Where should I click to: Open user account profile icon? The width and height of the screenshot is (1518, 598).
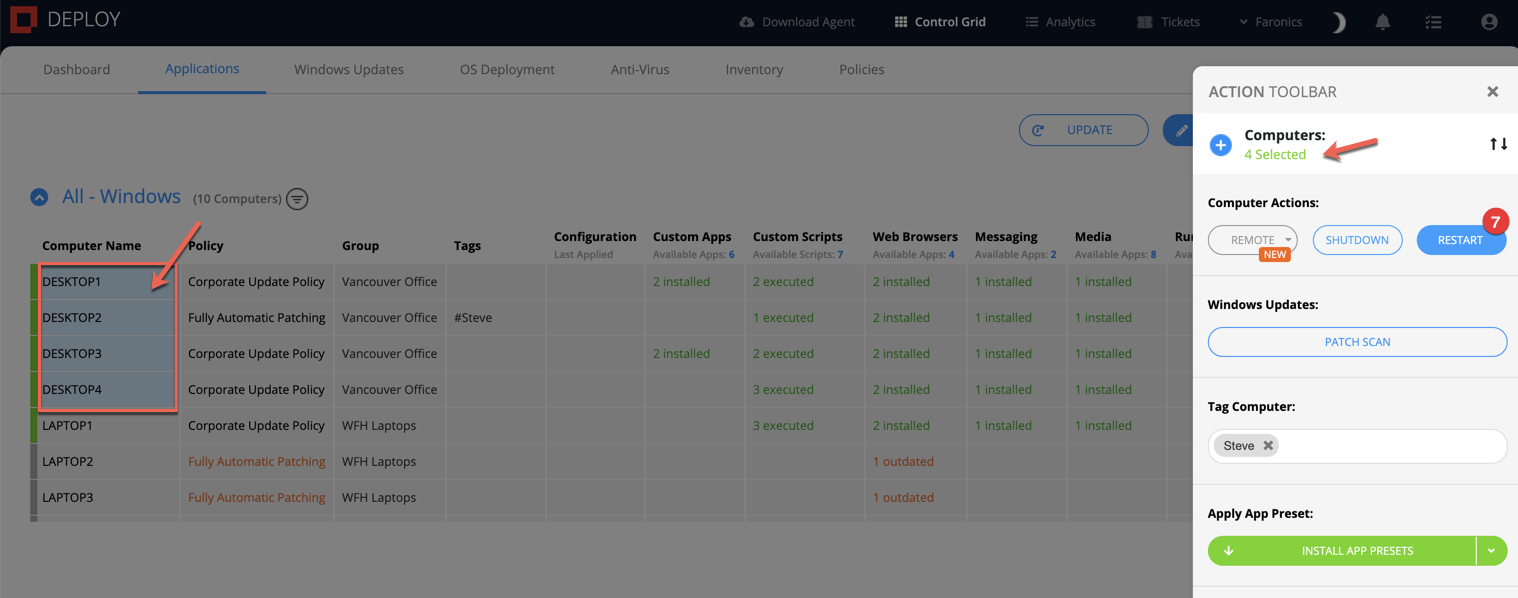click(1489, 22)
